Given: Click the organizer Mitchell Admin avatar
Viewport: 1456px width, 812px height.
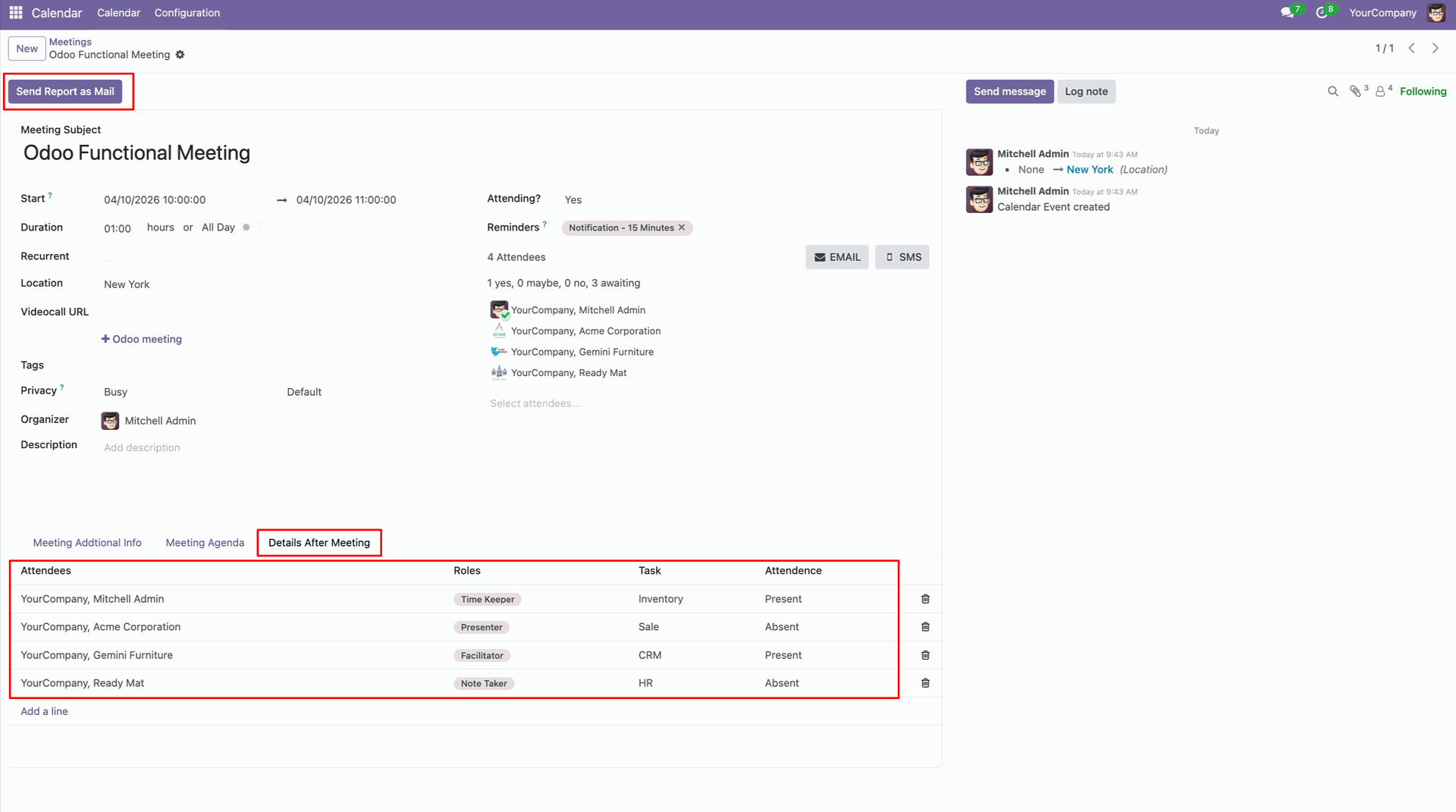Looking at the screenshot, I should (110, 421).
